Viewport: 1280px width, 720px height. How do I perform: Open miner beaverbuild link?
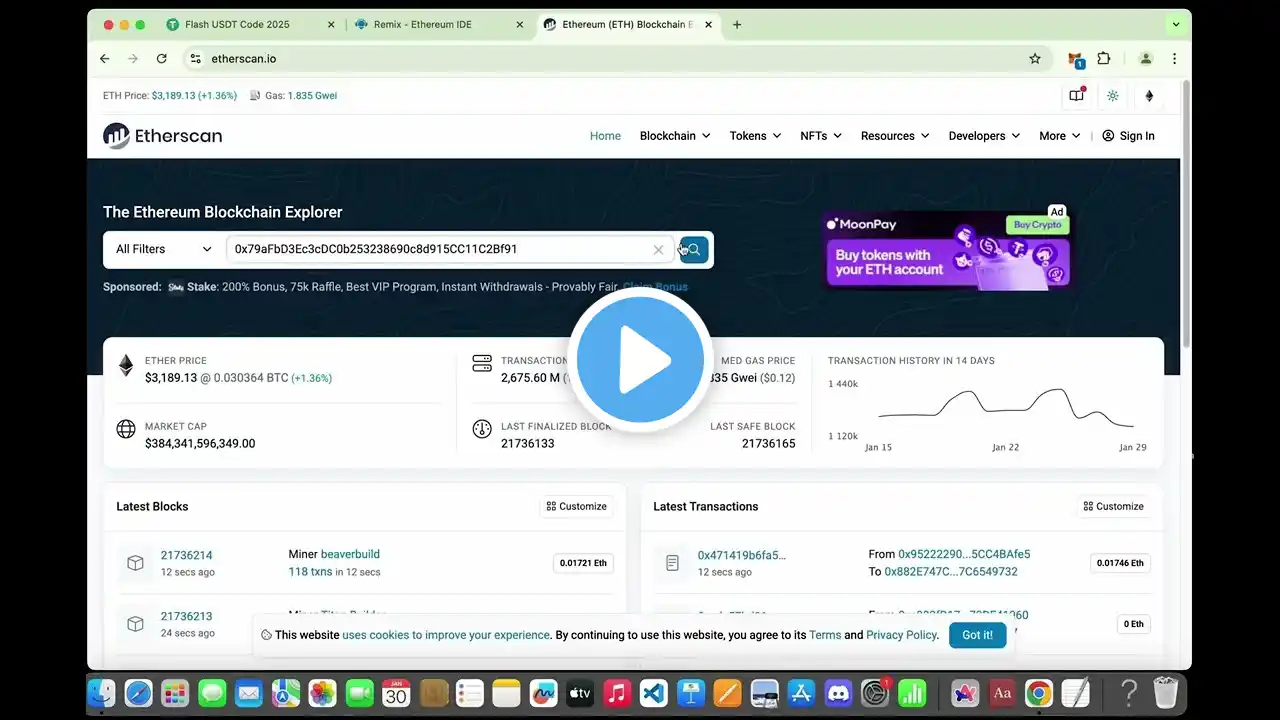(350, 554)
